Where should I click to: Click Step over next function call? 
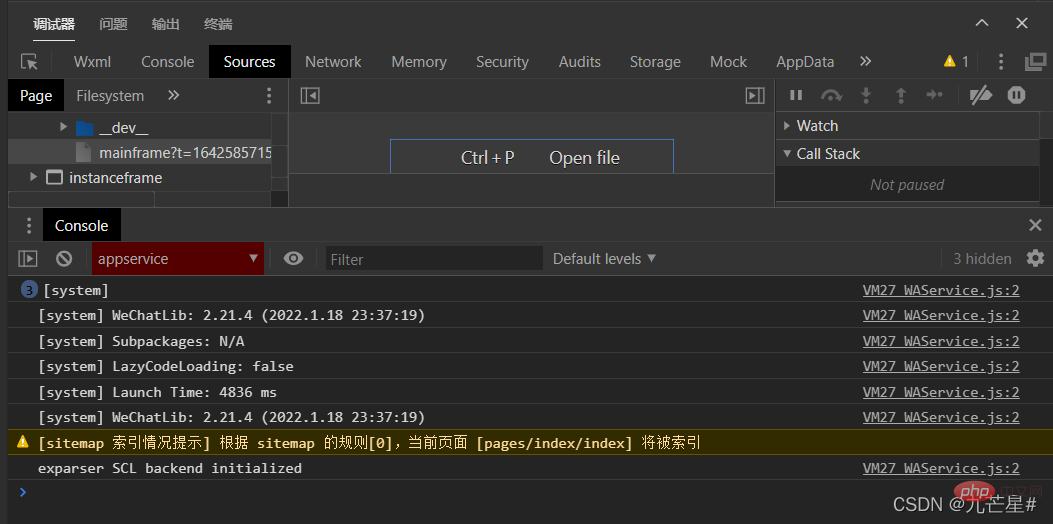[x=831, y=95]
